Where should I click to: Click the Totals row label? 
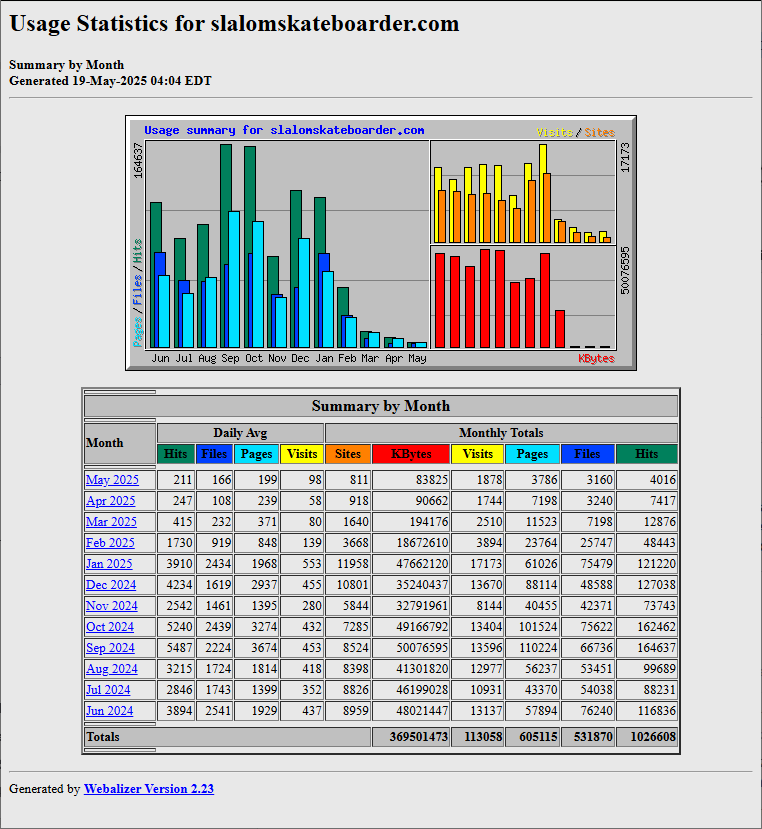(x=103, y=737)
